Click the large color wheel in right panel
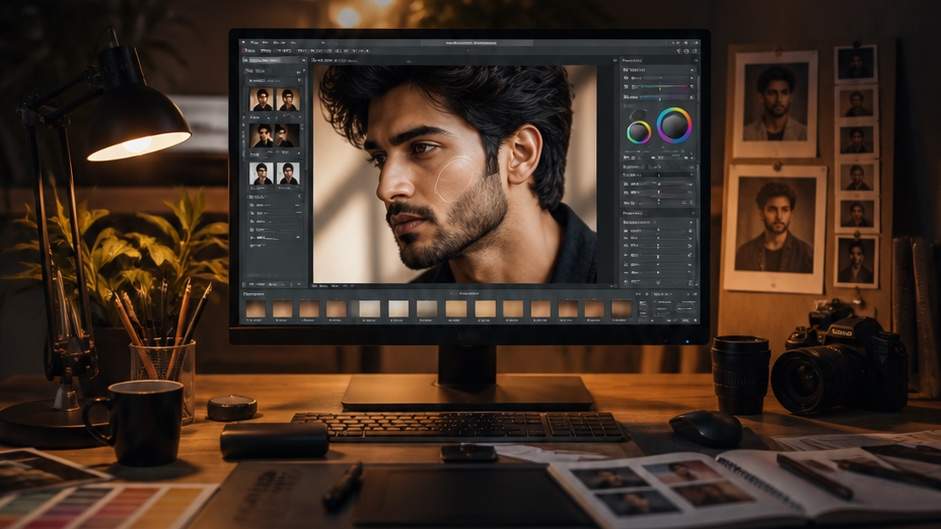Viewport: 941px width, 529px height. click(674, 125)
